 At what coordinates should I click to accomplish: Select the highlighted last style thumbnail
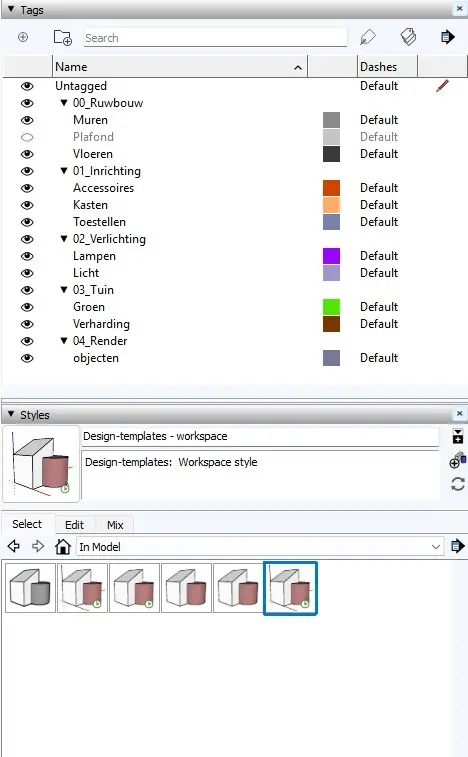click(x=290, y=588)
